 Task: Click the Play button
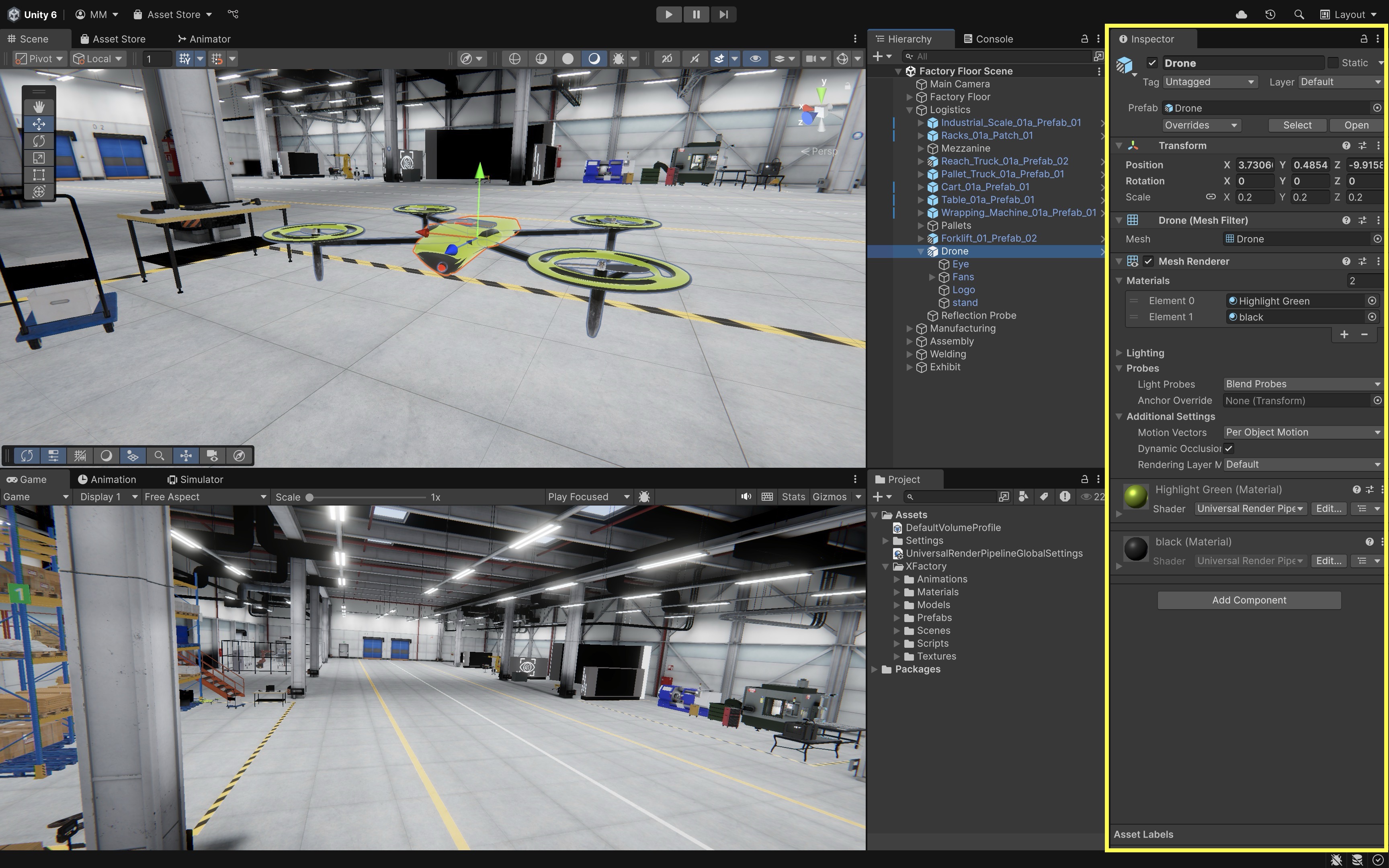coord(669,14)
